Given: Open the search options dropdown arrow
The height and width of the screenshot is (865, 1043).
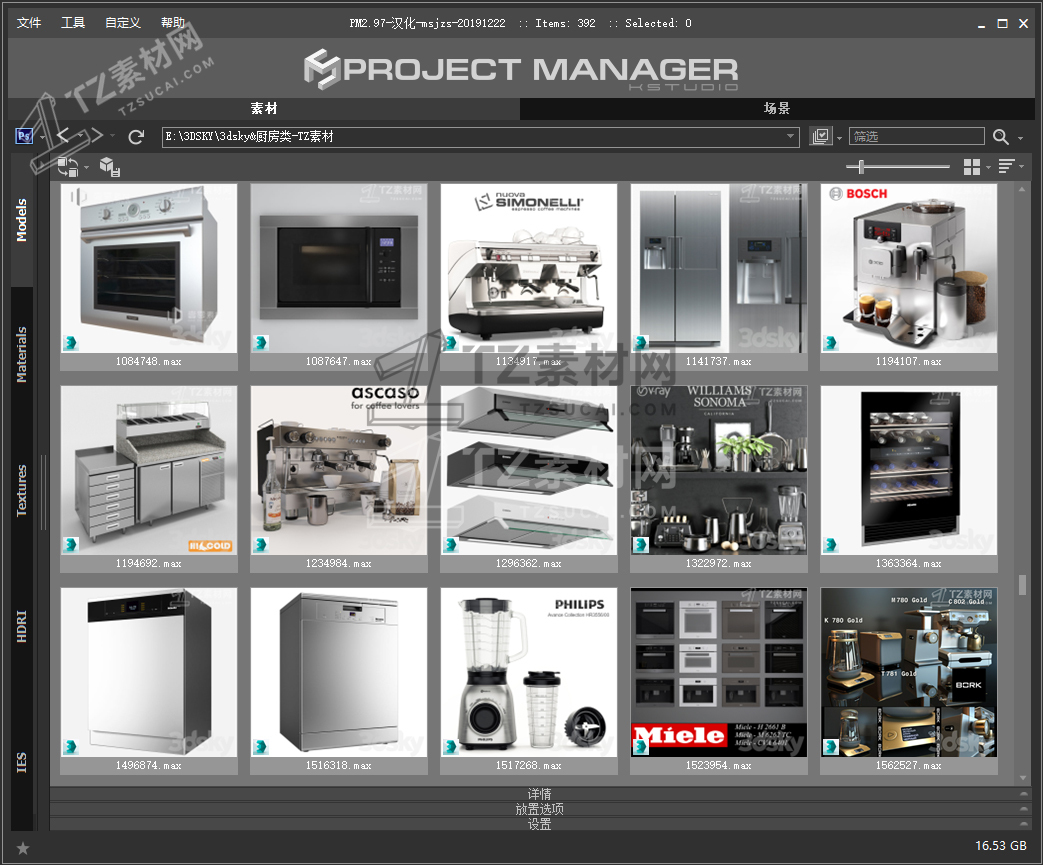Looking at the screenshot, I should 1020,138.
